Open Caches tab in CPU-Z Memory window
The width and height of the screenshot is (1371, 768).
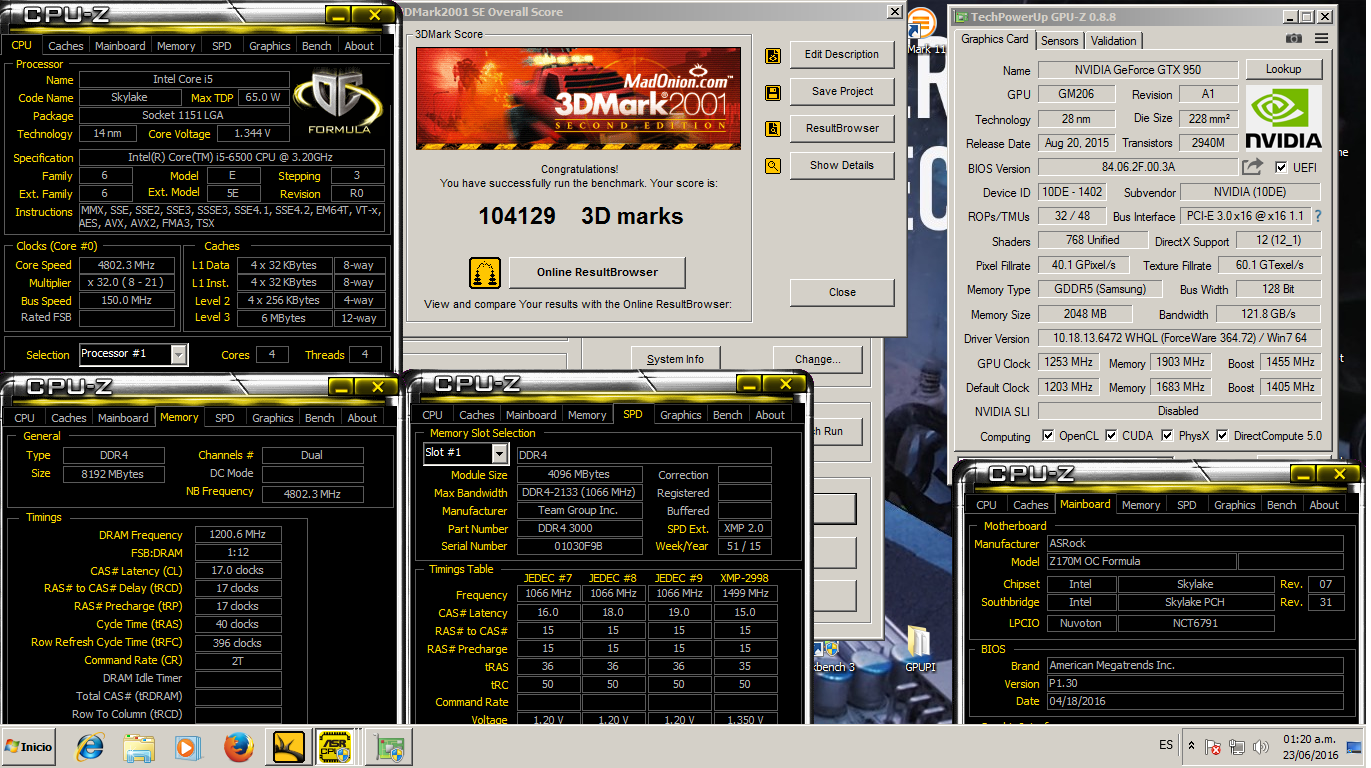coord(69,418)
